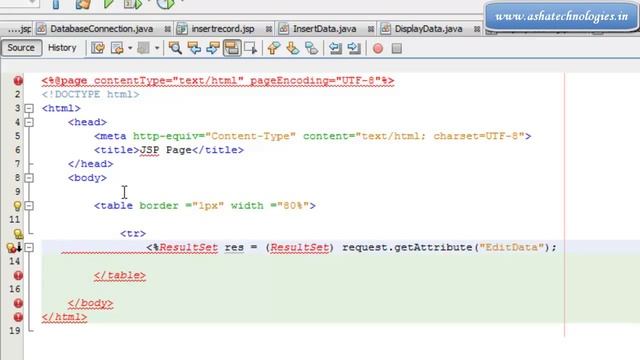Screen dimensions: 640x360
Task: Click line number 19 in gutter
Action: pos(14,331)
